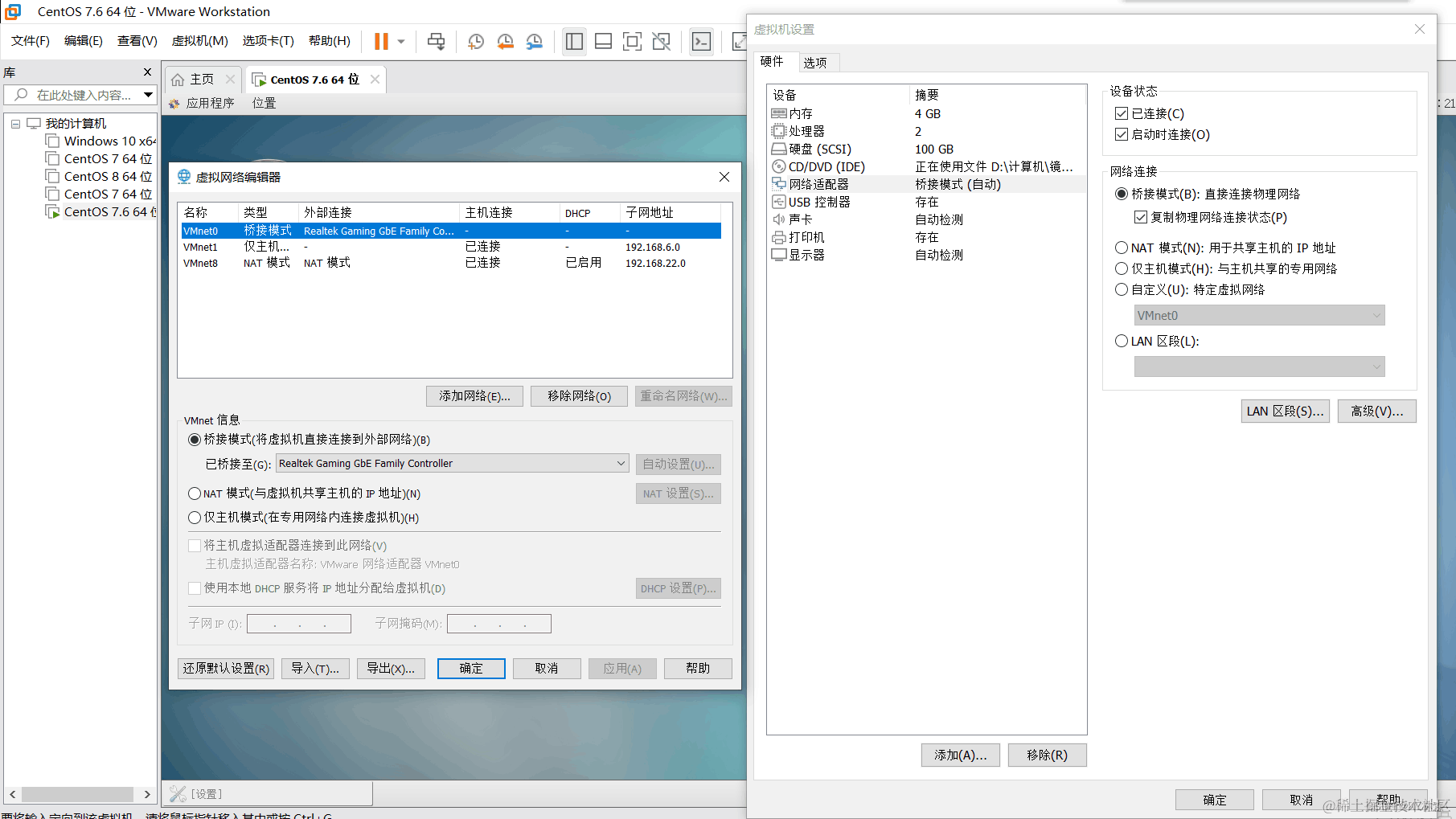The image size is (1456, 819).
Task: Click 高级(V)... button in VM settings
Action: (x=1377, y=412)
